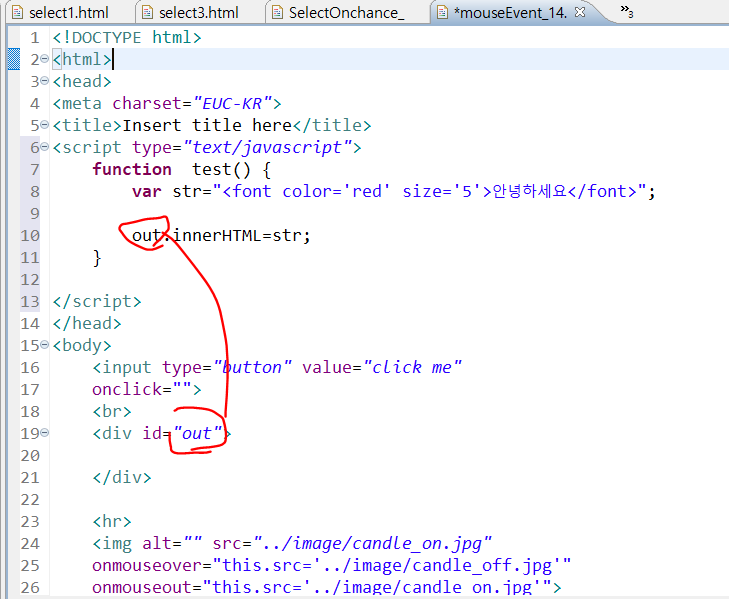Click the test() function name
The height and width of the screenshot is (599, 729).
pos(221,169)
